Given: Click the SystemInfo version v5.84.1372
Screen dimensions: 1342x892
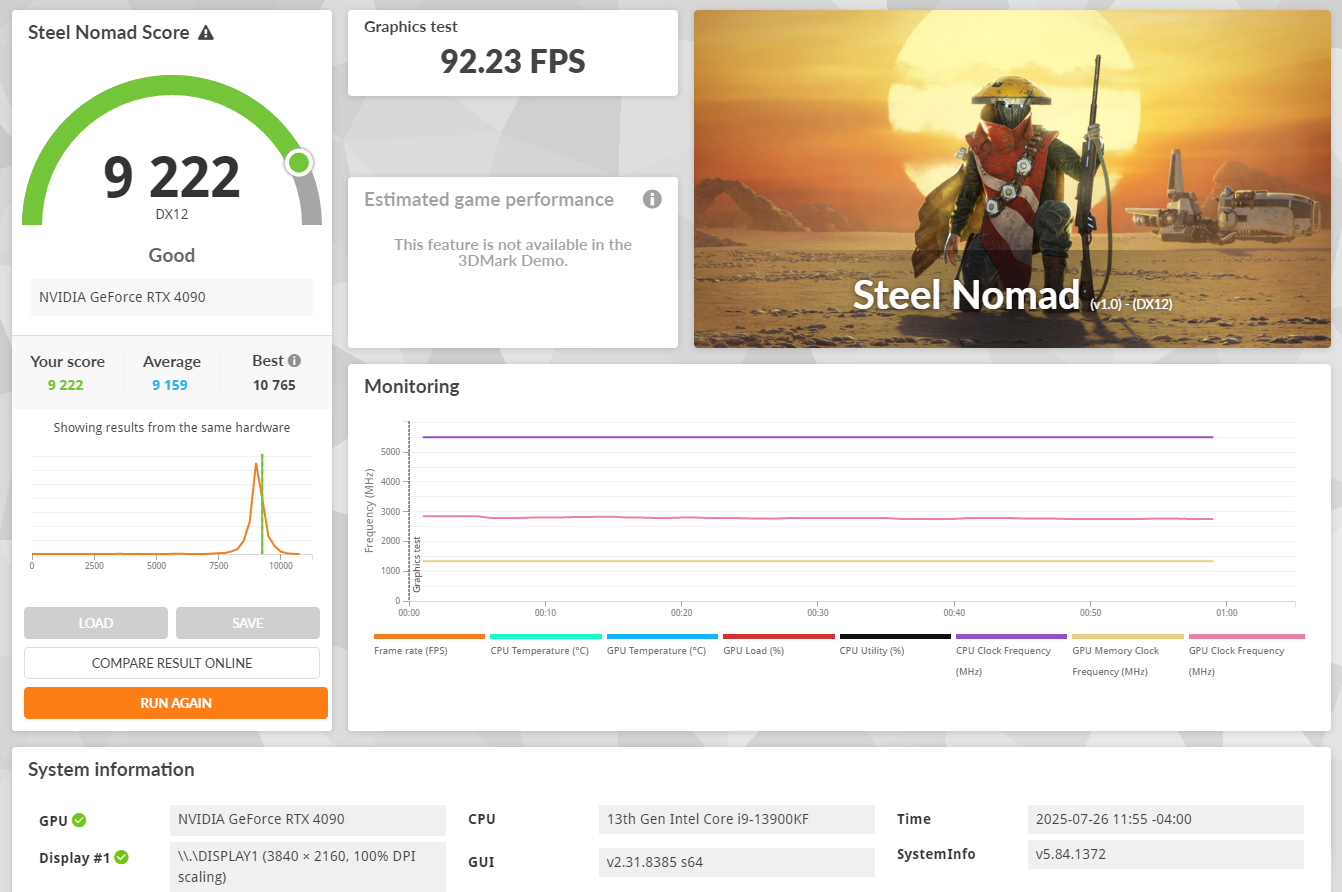Looking at the screenshot, I should tap(1166, 854).
